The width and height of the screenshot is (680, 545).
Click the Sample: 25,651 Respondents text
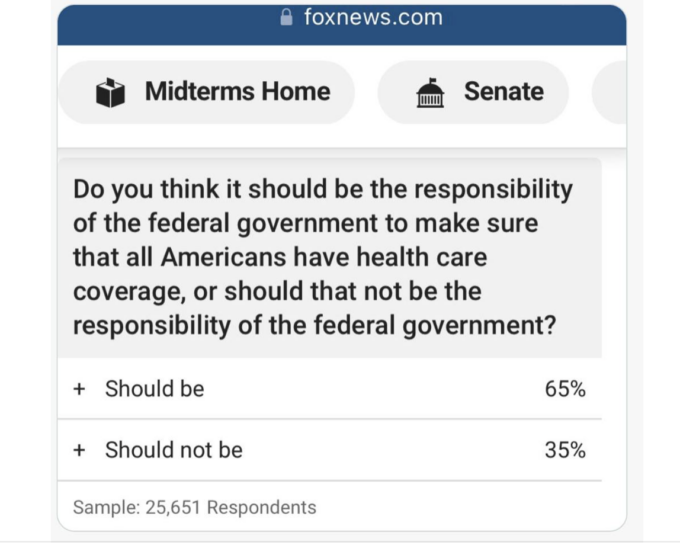coord(195,507)
